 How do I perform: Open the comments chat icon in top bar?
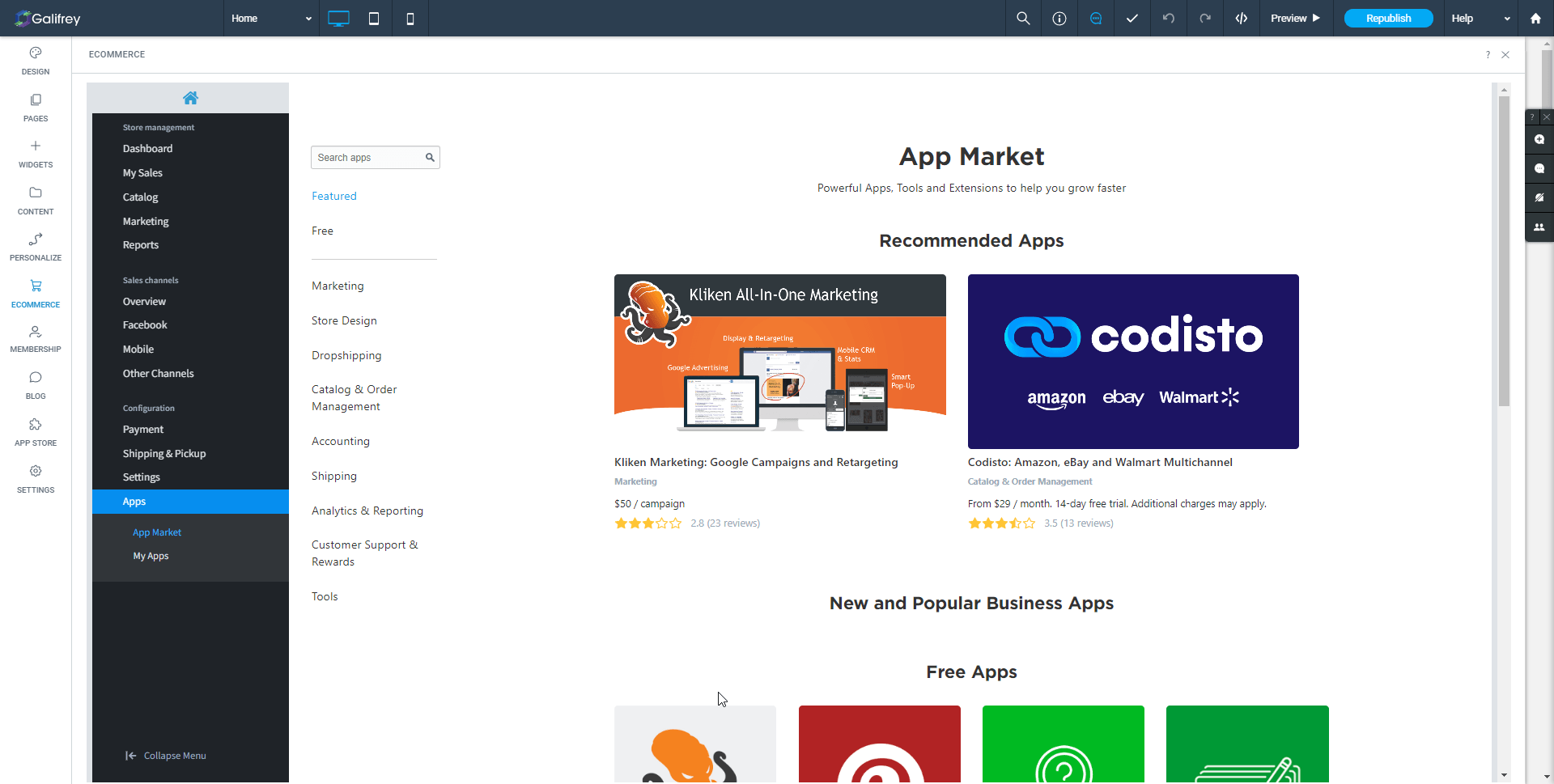click(1096, 19)
